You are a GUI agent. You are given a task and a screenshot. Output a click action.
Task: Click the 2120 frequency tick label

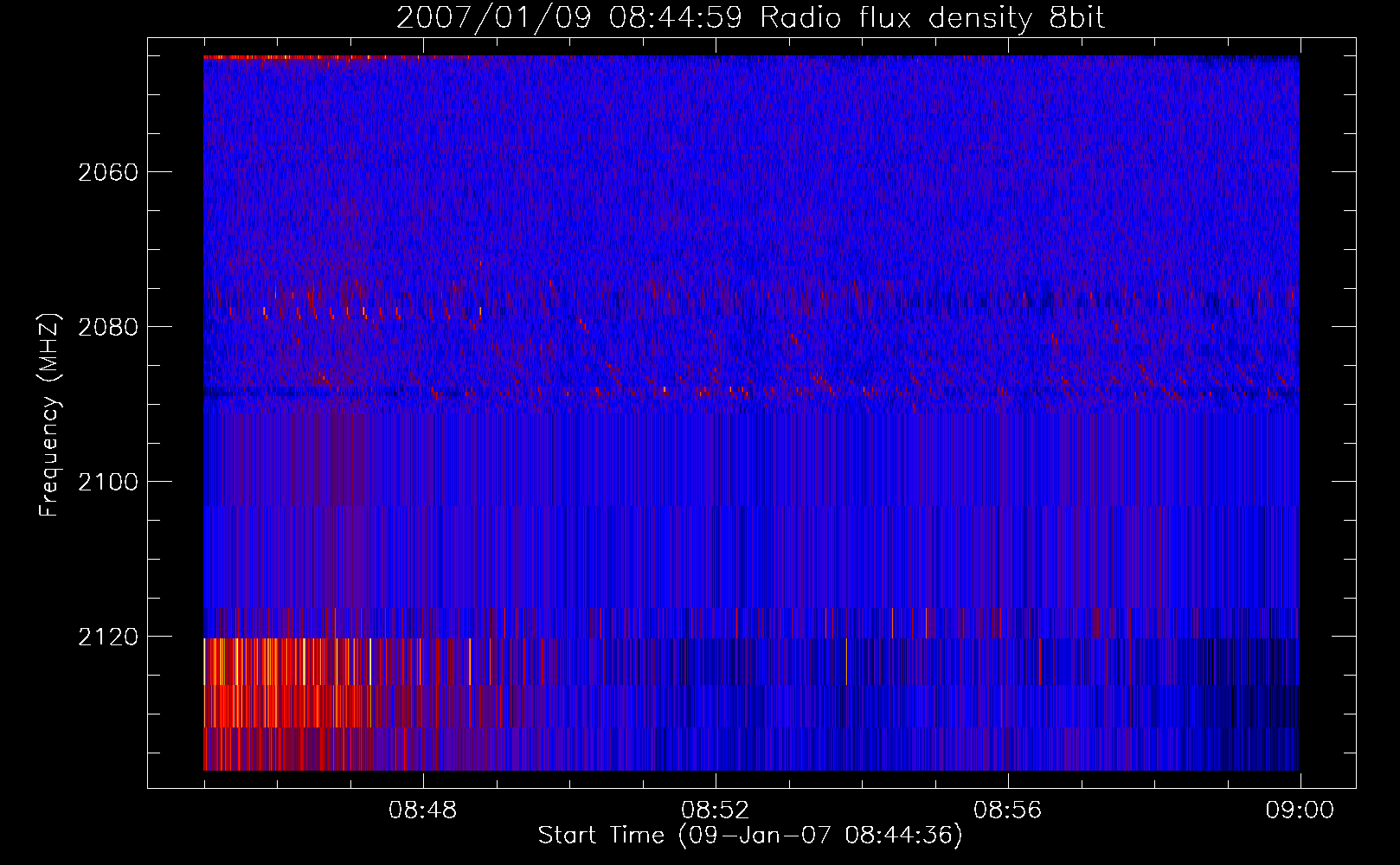click(108, 637)
